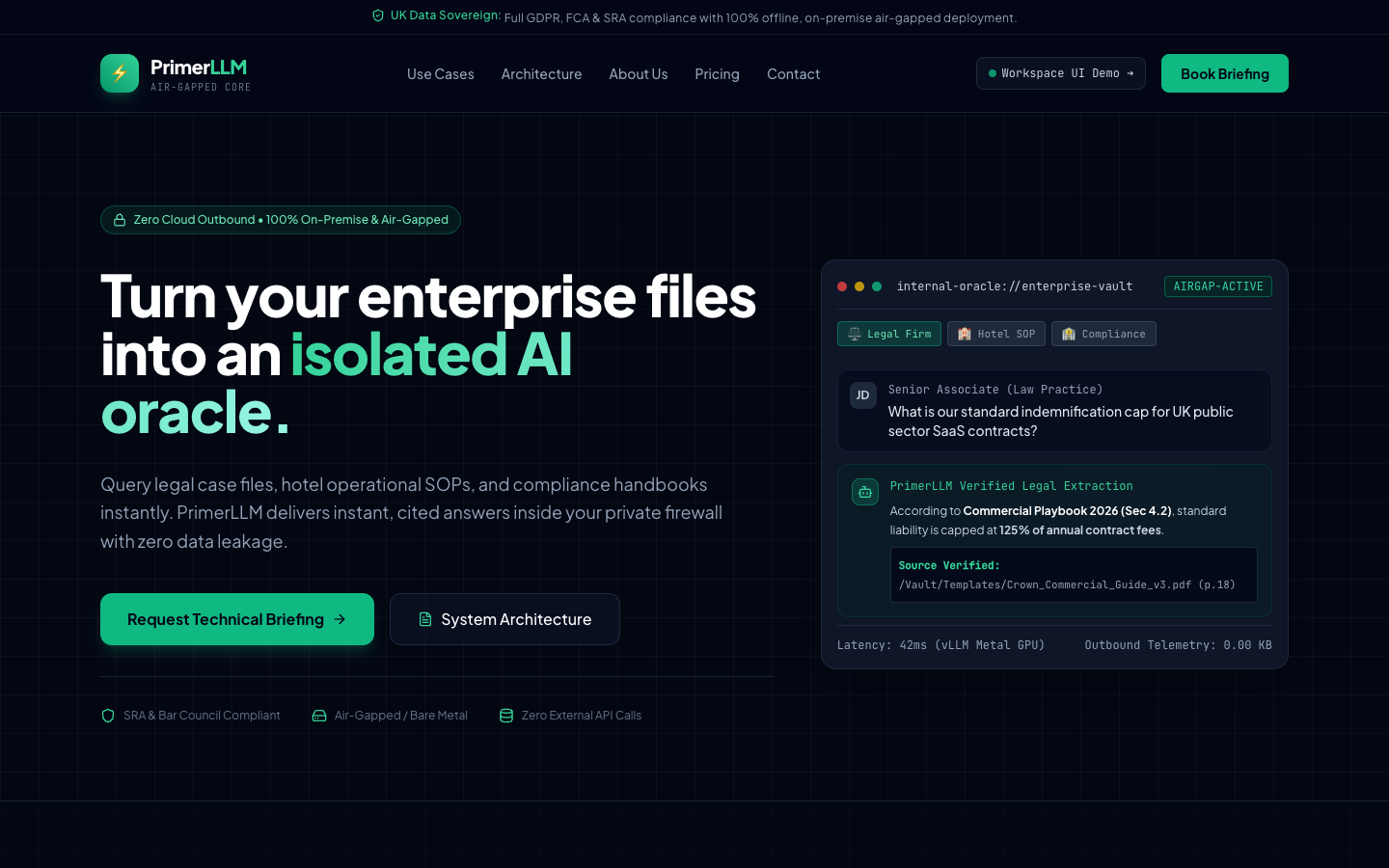Click the document icon in System Architecture button
The width and height of the screenshot is (1389, 868).
425,619
